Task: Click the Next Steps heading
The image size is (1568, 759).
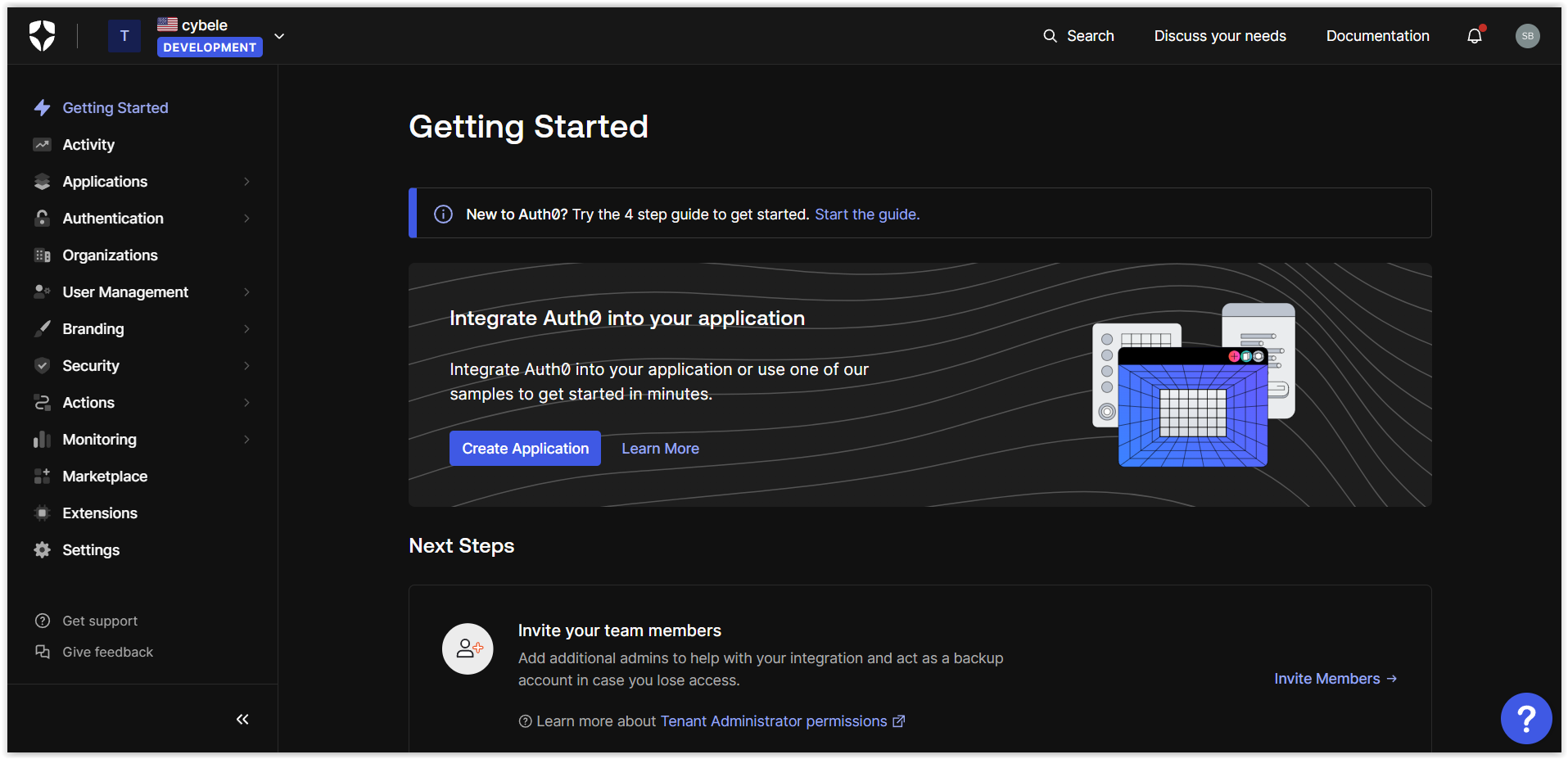Action: (x=462, y=546)
